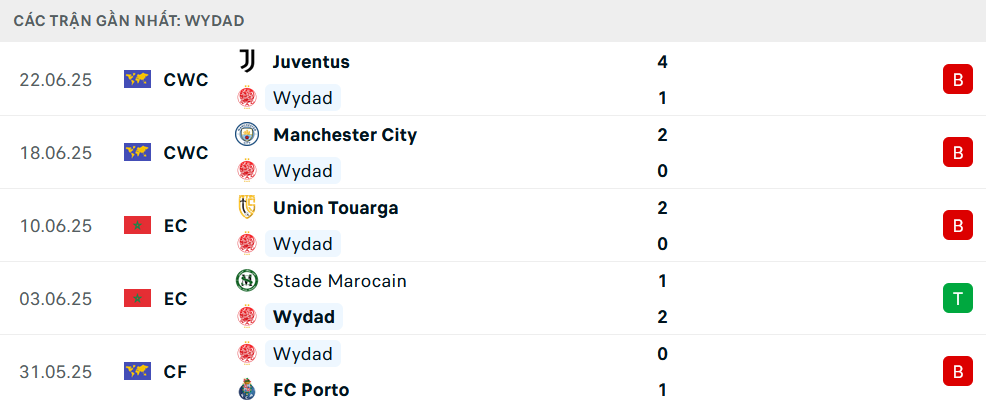The width and height of the screenshot is (986, 400).
Task: Click red B badge for the Juventus match
Action: tap(958, 80)
